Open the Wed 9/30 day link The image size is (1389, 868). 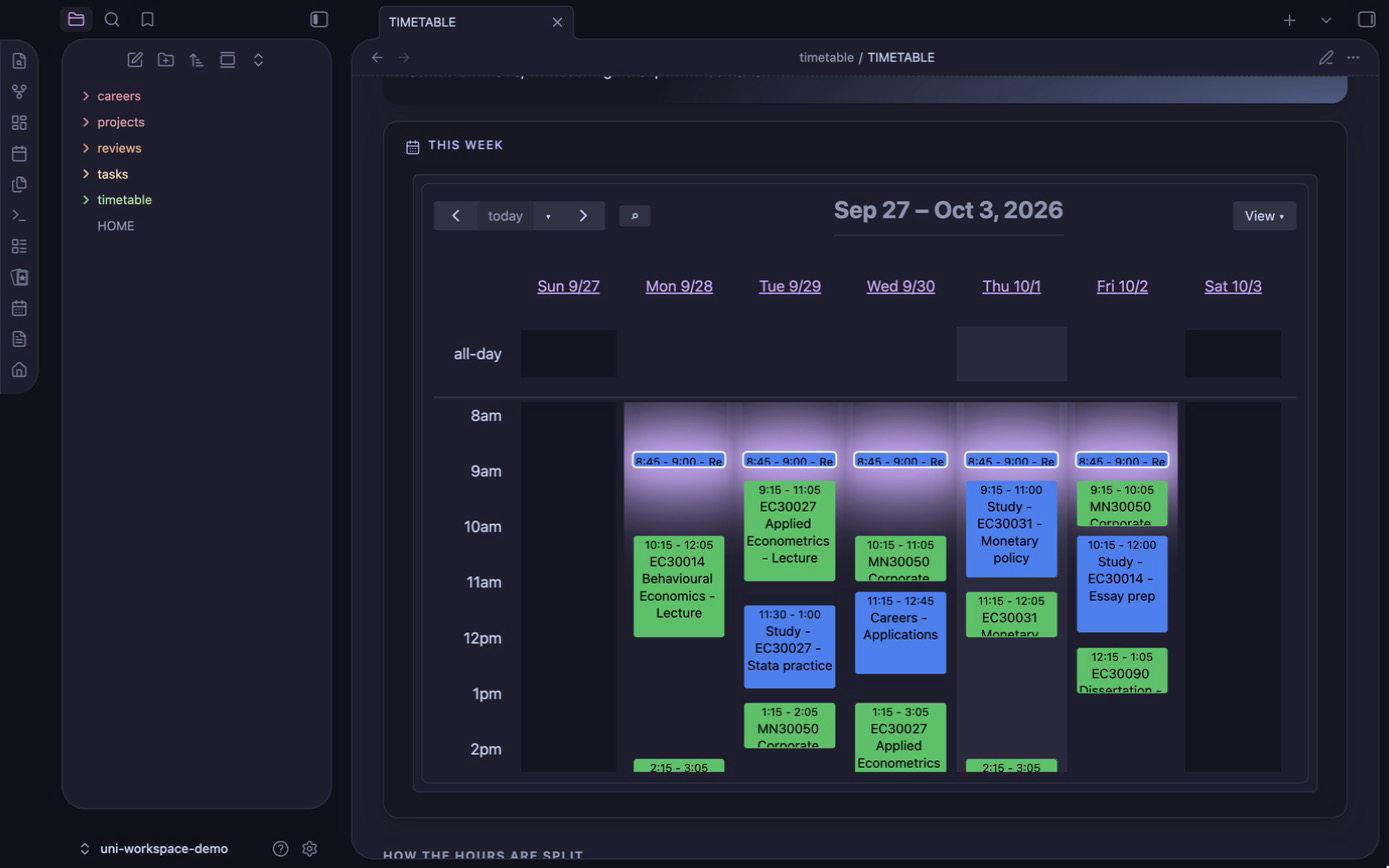[901, 286]
